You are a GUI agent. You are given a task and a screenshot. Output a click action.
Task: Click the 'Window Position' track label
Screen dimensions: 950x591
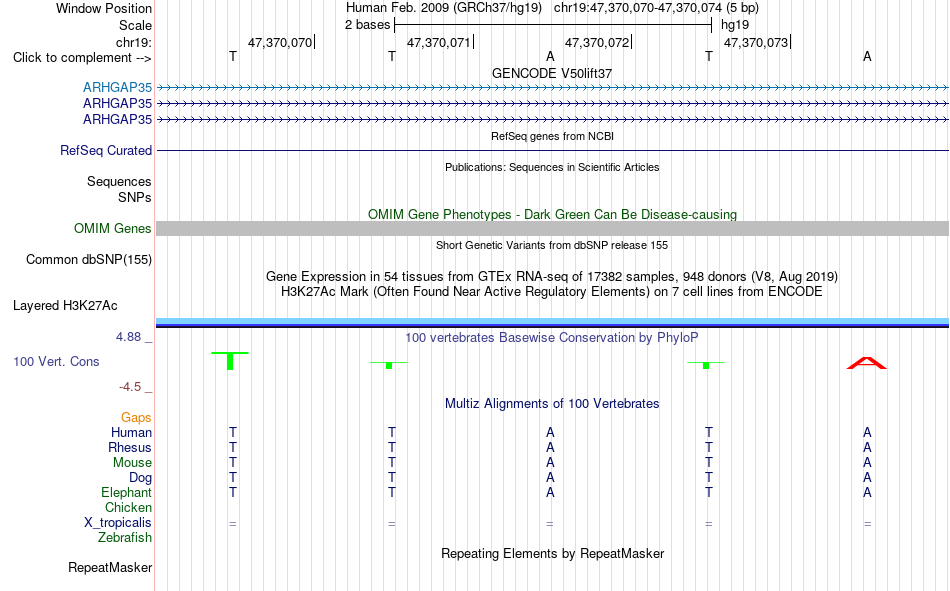(x=104, y=8)
